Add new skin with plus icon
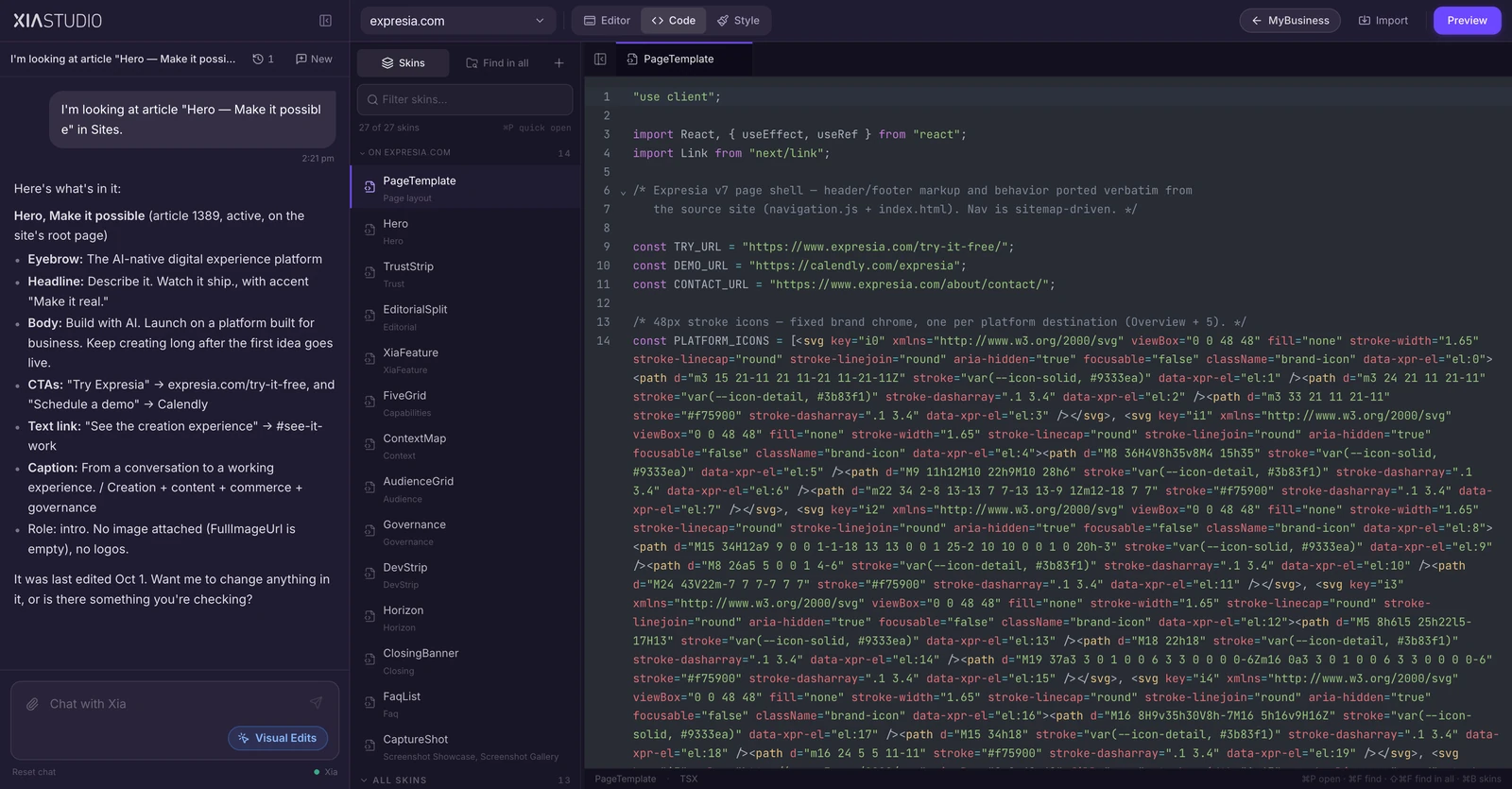 (x=558, y=63)
